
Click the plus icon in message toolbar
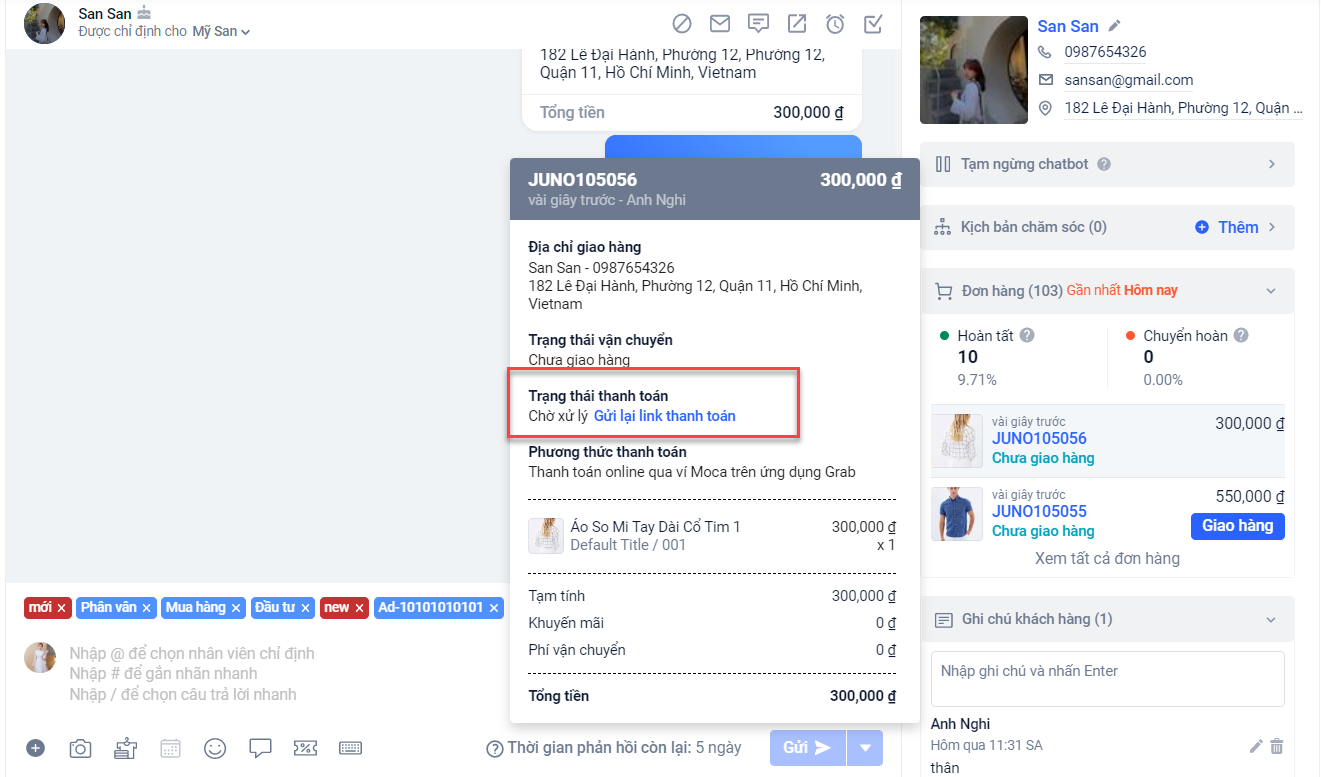[35, 748]
